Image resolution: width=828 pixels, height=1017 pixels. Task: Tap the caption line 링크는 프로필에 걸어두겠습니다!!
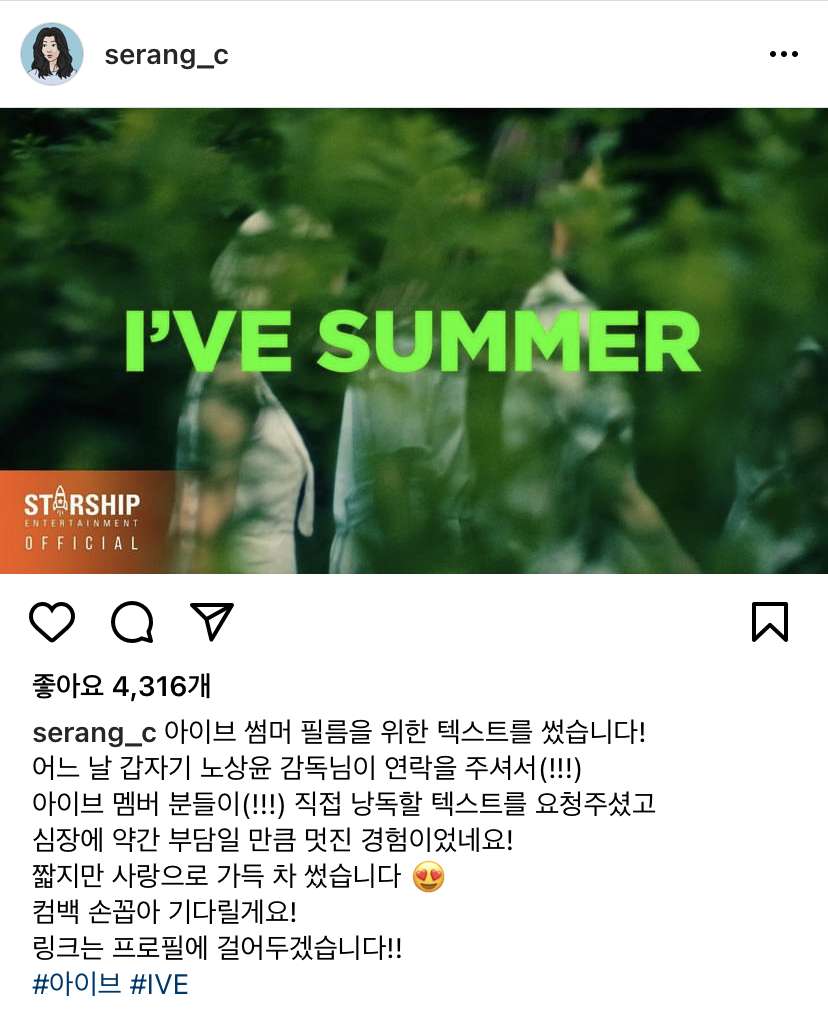(x=217, y=948)
